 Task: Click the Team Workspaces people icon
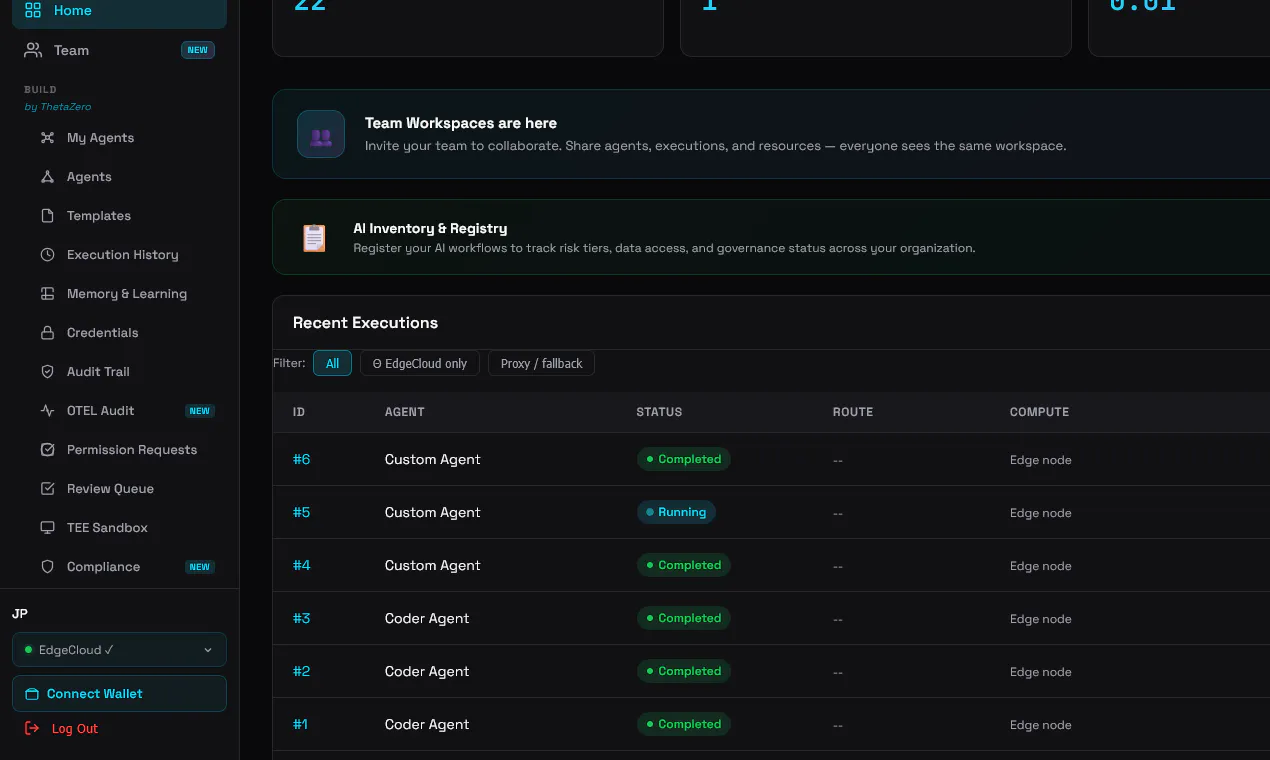pos(321,134)
